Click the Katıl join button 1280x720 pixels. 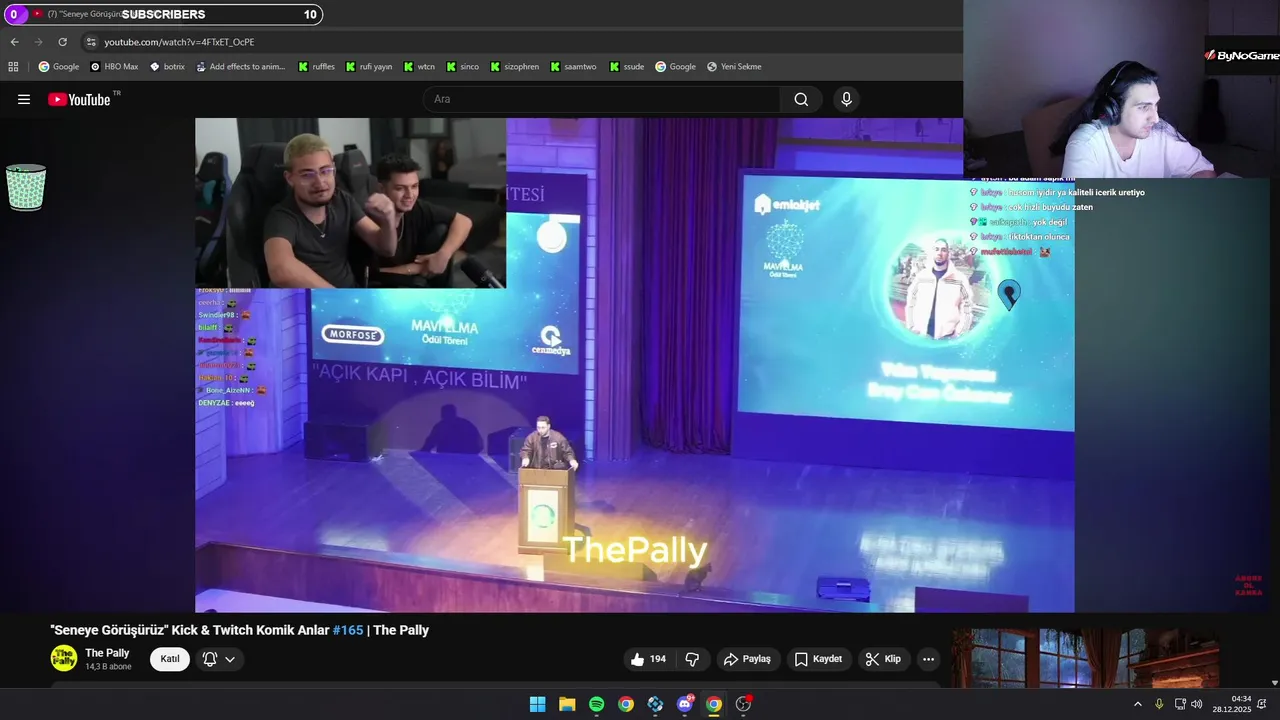(x=170, y=659)
